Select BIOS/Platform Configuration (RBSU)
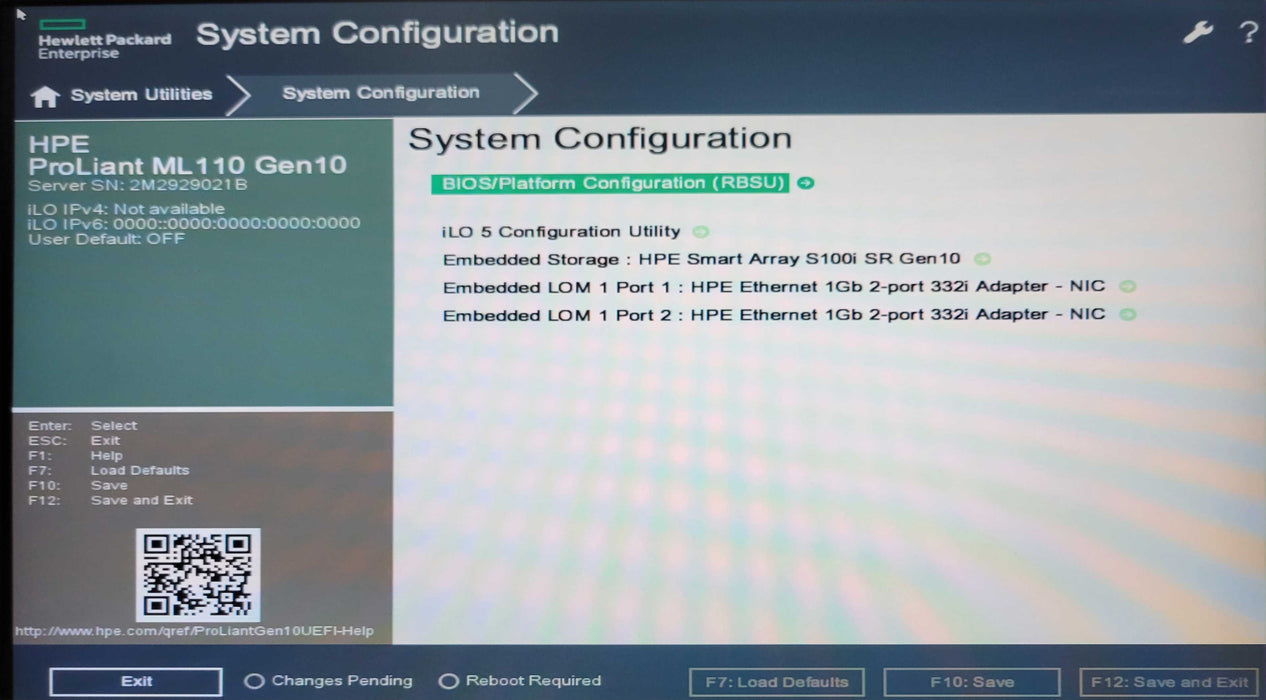This screenshot has width=1266, height=700. tap(610, 184)
